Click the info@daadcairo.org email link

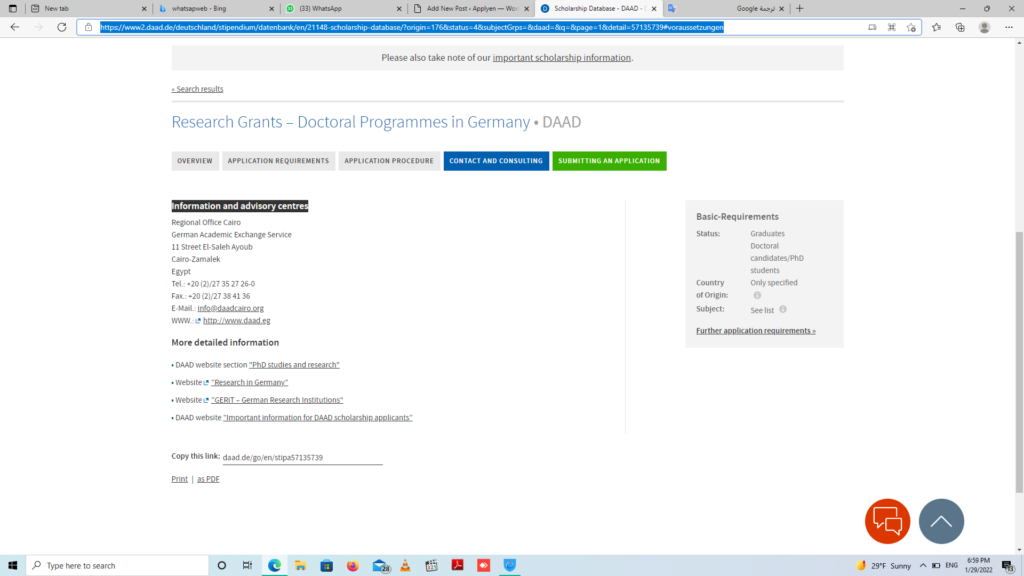[231, 308]
